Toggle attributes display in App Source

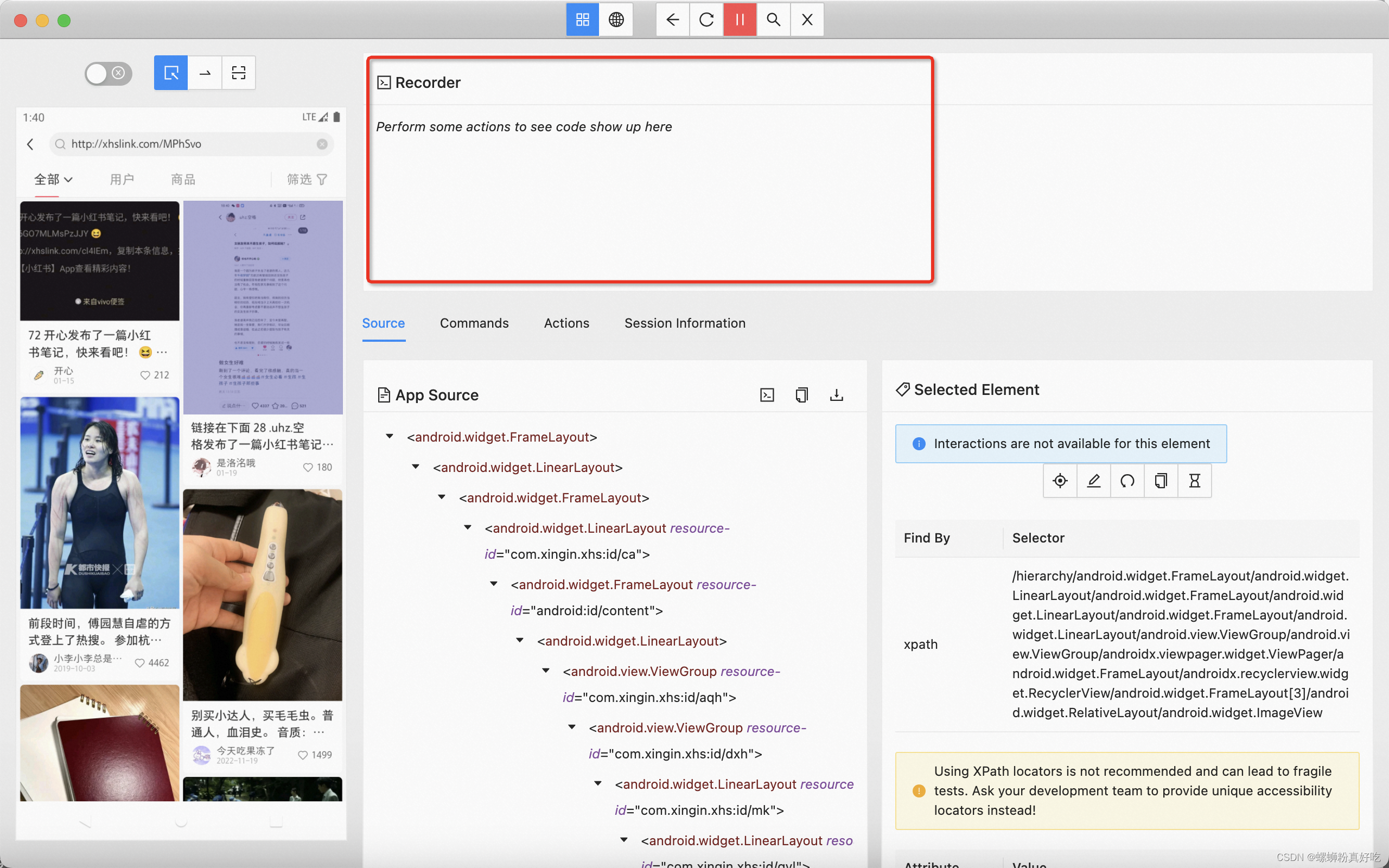(767, 395)
